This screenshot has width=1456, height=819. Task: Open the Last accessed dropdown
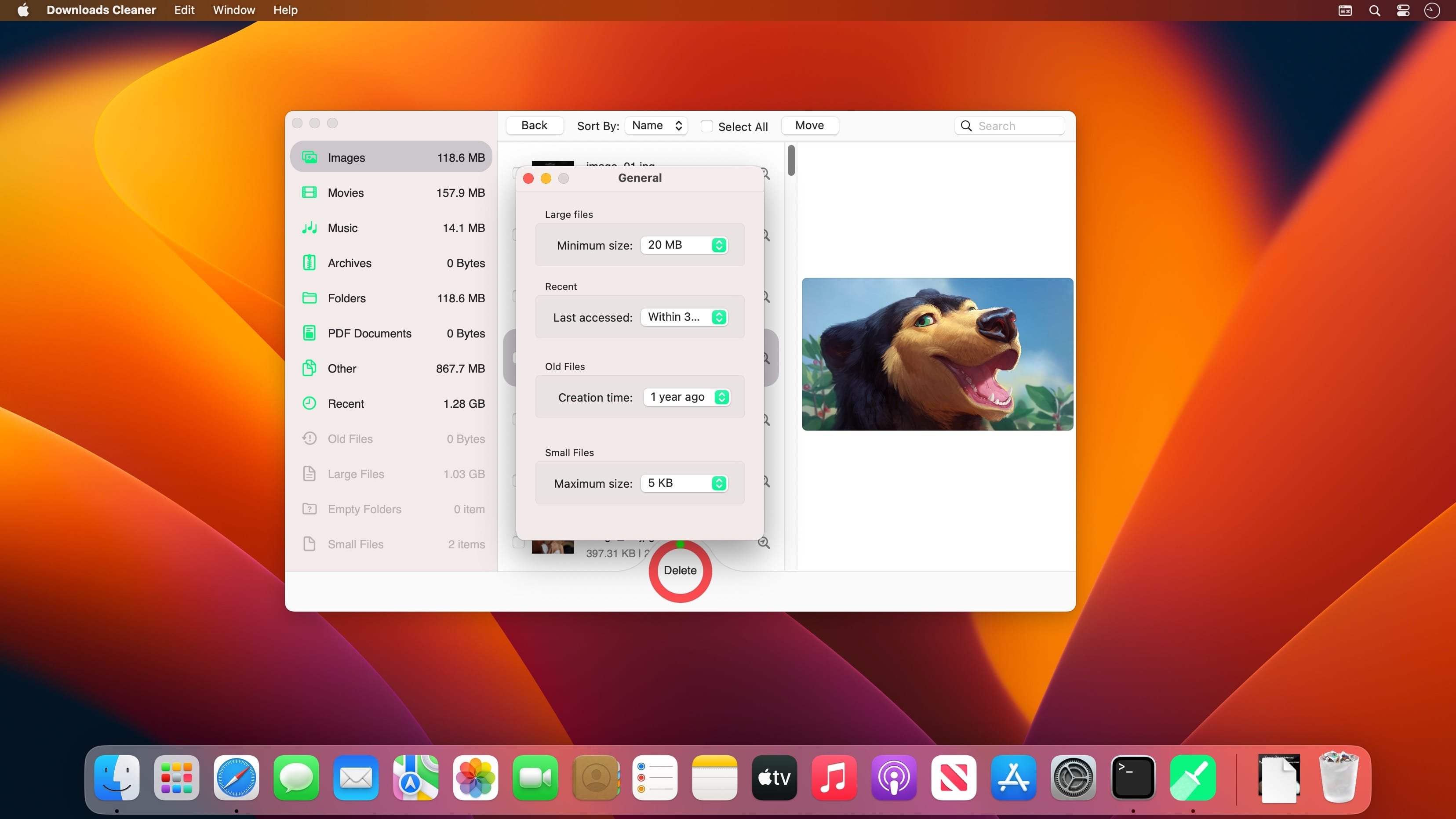pyautogui.click(x=684, y=317)
